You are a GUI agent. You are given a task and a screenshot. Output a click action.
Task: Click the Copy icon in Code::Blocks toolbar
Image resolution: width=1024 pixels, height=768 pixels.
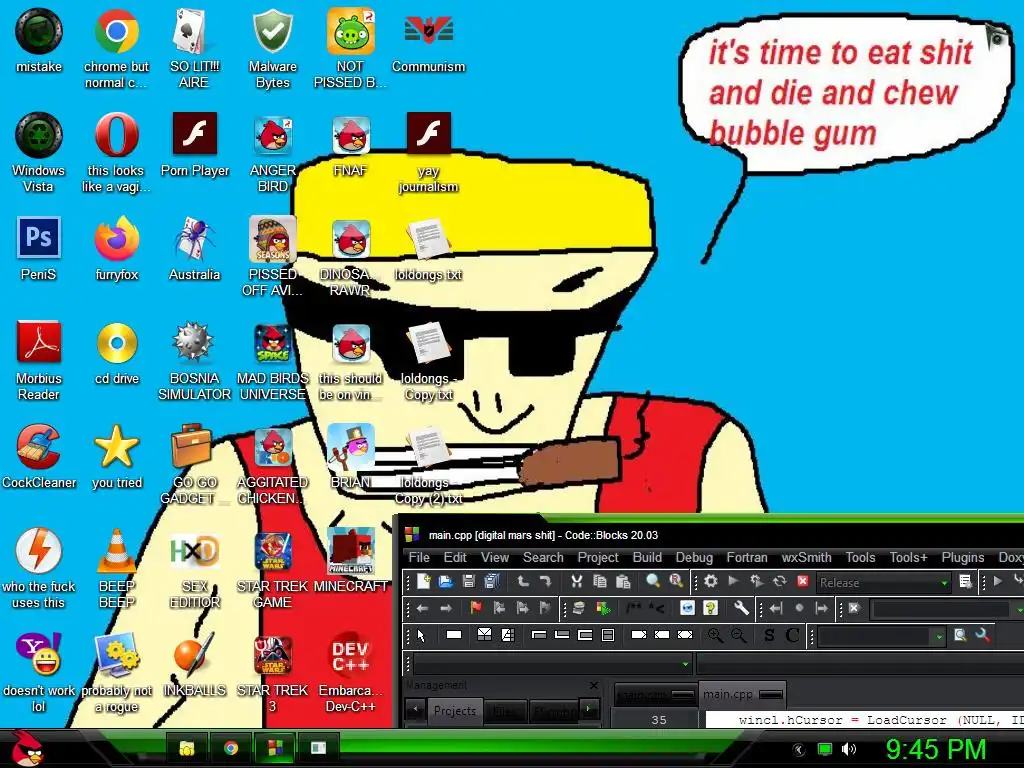600,581
